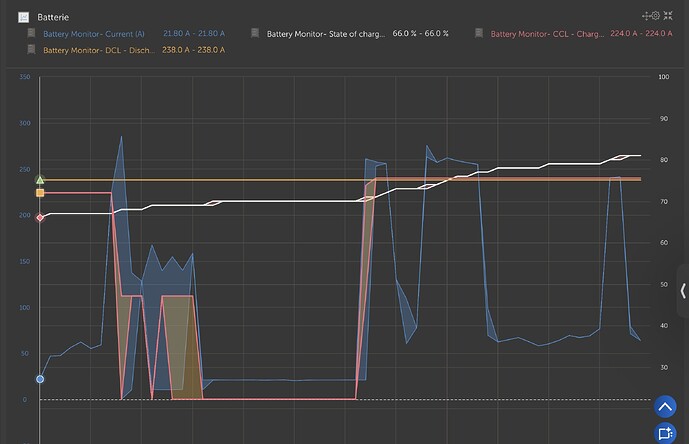The width and height of the screenshot is (689, 444).
Task: Click the Batterie widget title
Action: 53,17
